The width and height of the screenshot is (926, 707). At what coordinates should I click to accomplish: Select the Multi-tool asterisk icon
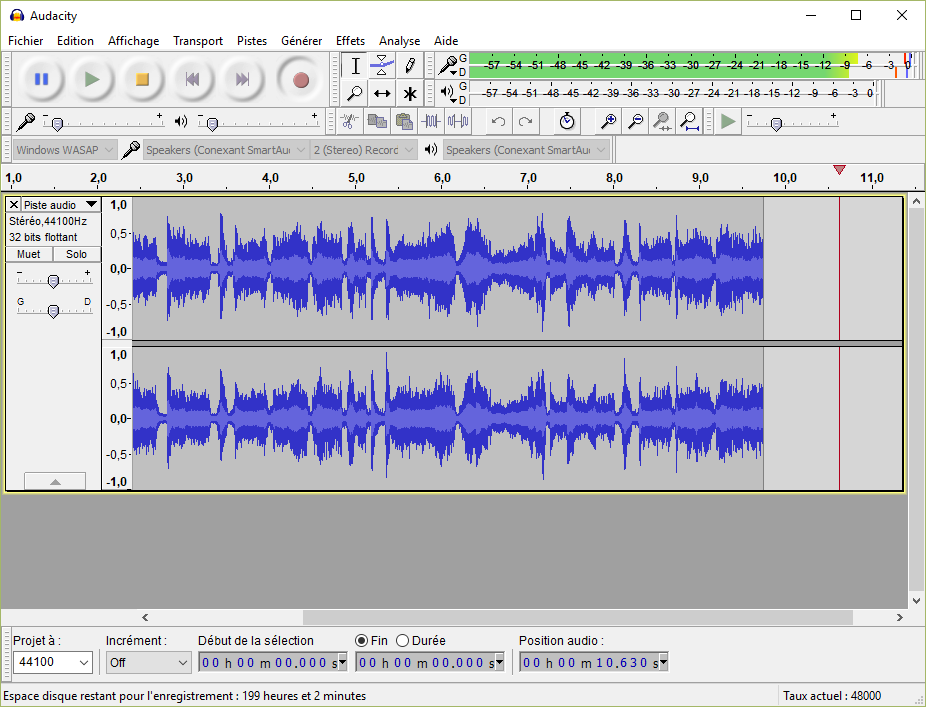click(x=410, y=94)
